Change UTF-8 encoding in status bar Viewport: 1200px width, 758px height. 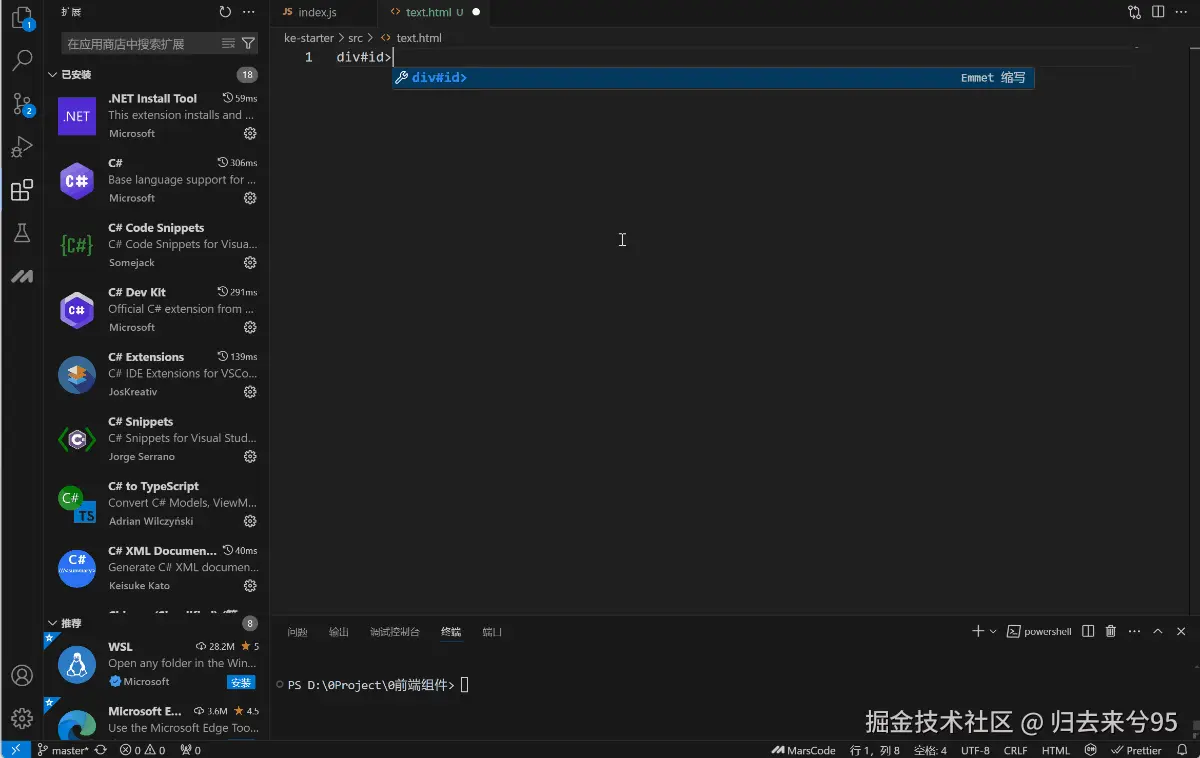(x=975, y=750)
